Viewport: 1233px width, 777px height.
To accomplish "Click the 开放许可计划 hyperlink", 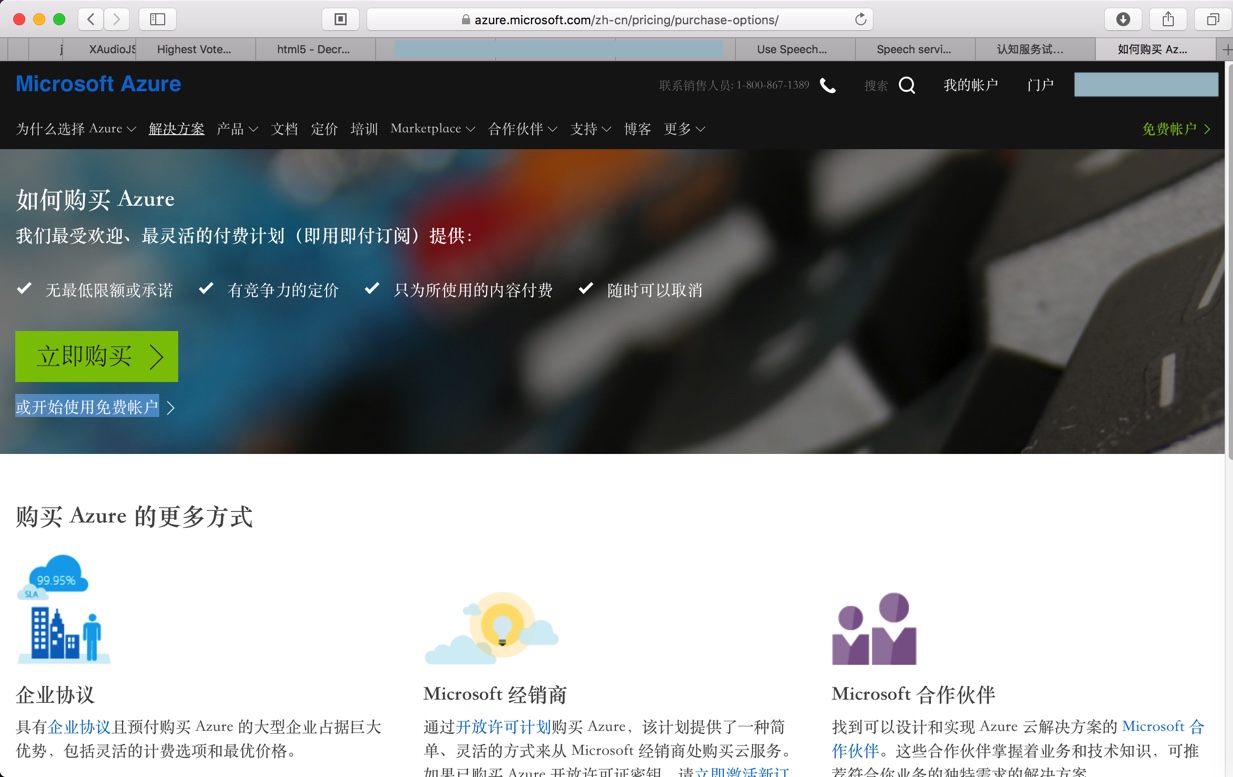I will pyautogui.click(x=503, y=727).
